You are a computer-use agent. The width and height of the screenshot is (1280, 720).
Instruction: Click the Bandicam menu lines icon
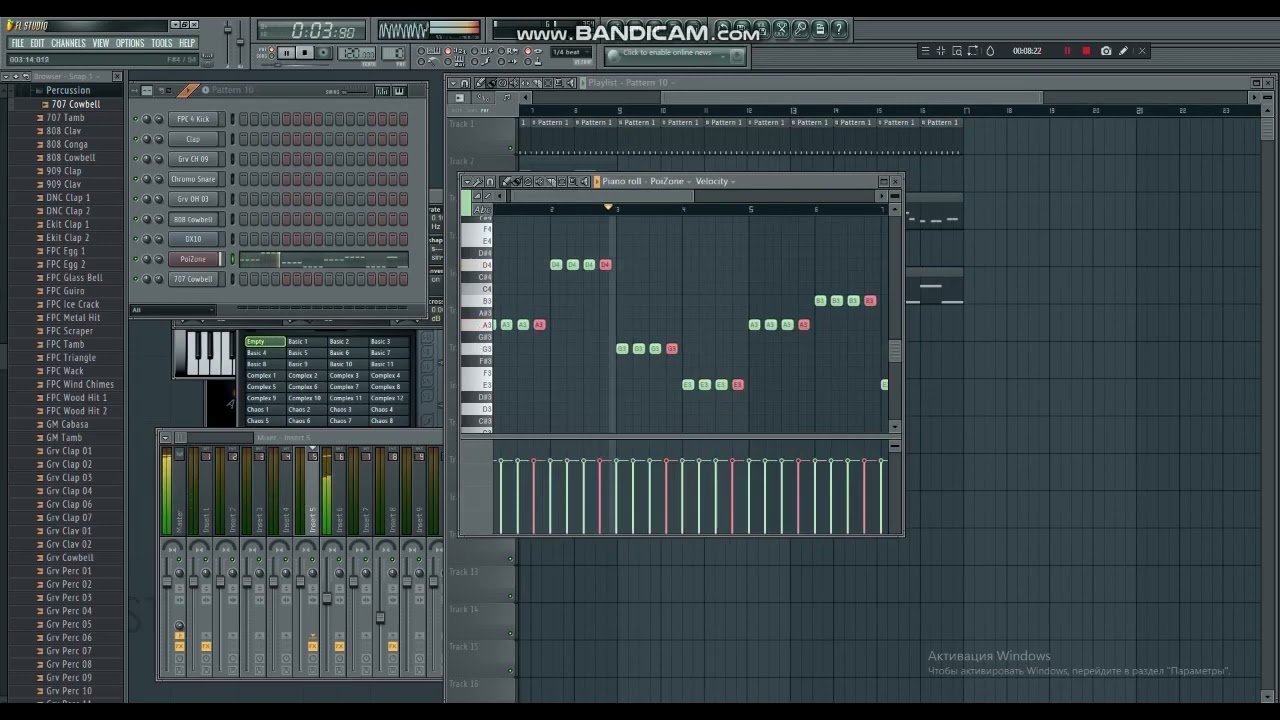tap(925, 51)
